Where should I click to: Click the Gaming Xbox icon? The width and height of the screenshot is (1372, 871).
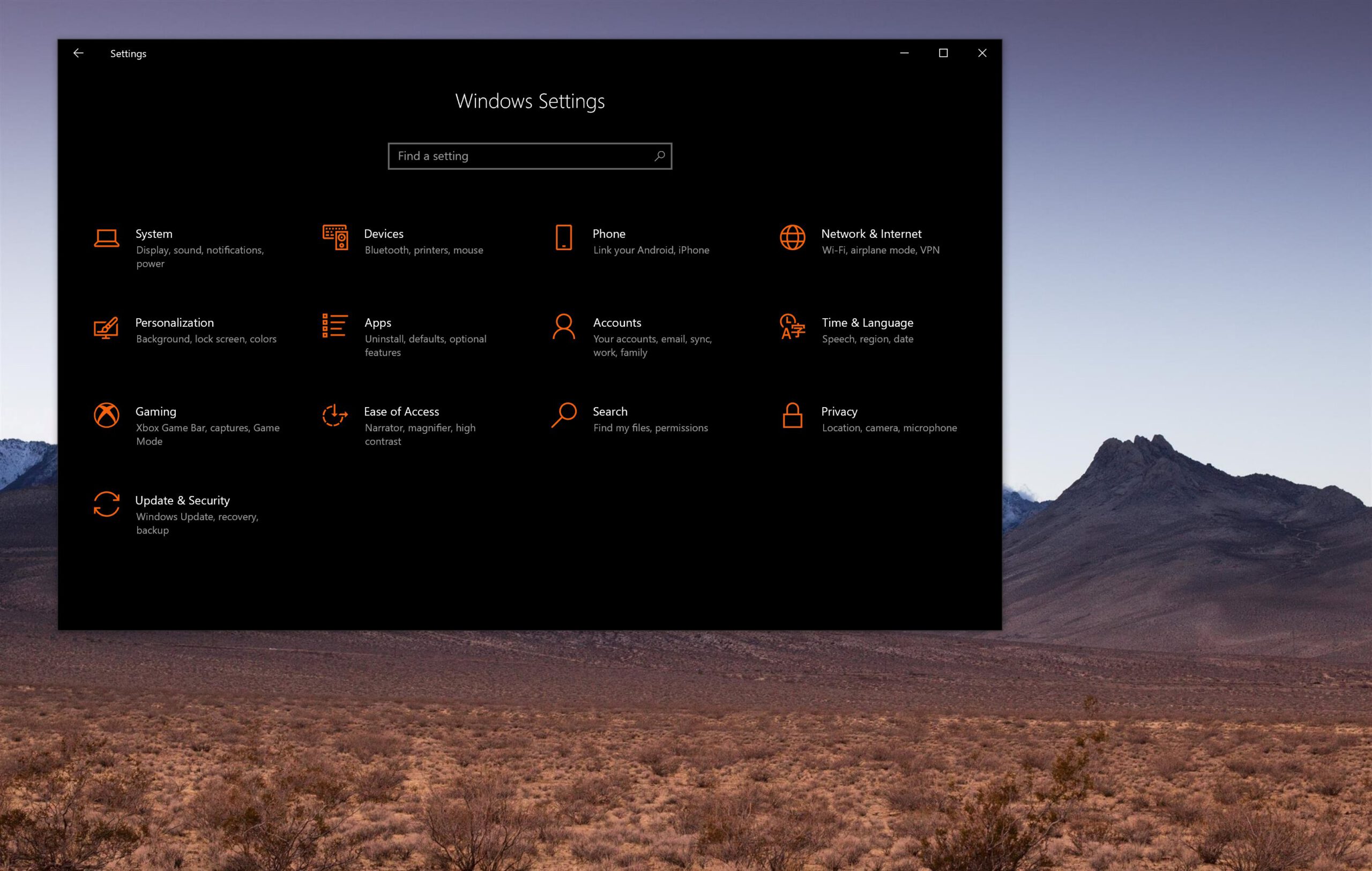click(x=107, y=415)
